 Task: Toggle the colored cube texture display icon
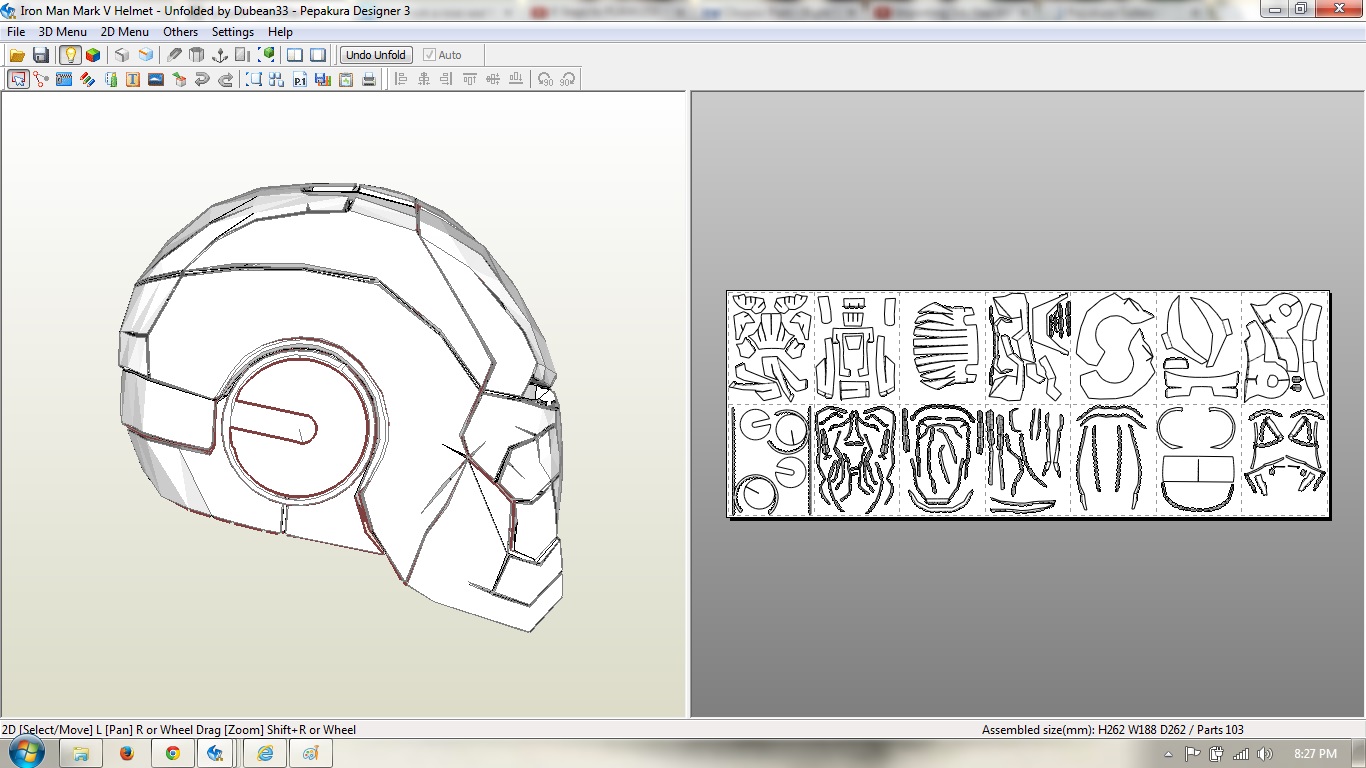93,55
